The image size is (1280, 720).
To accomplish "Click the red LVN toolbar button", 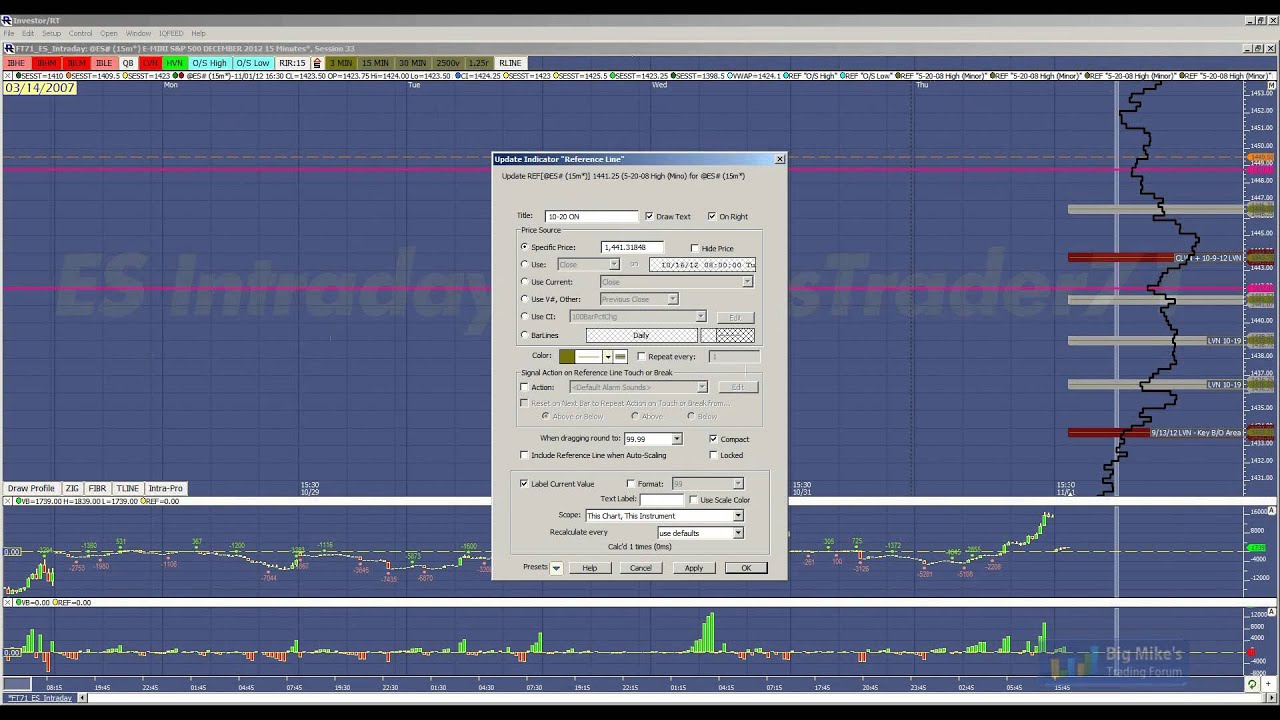I will [150, 63].
